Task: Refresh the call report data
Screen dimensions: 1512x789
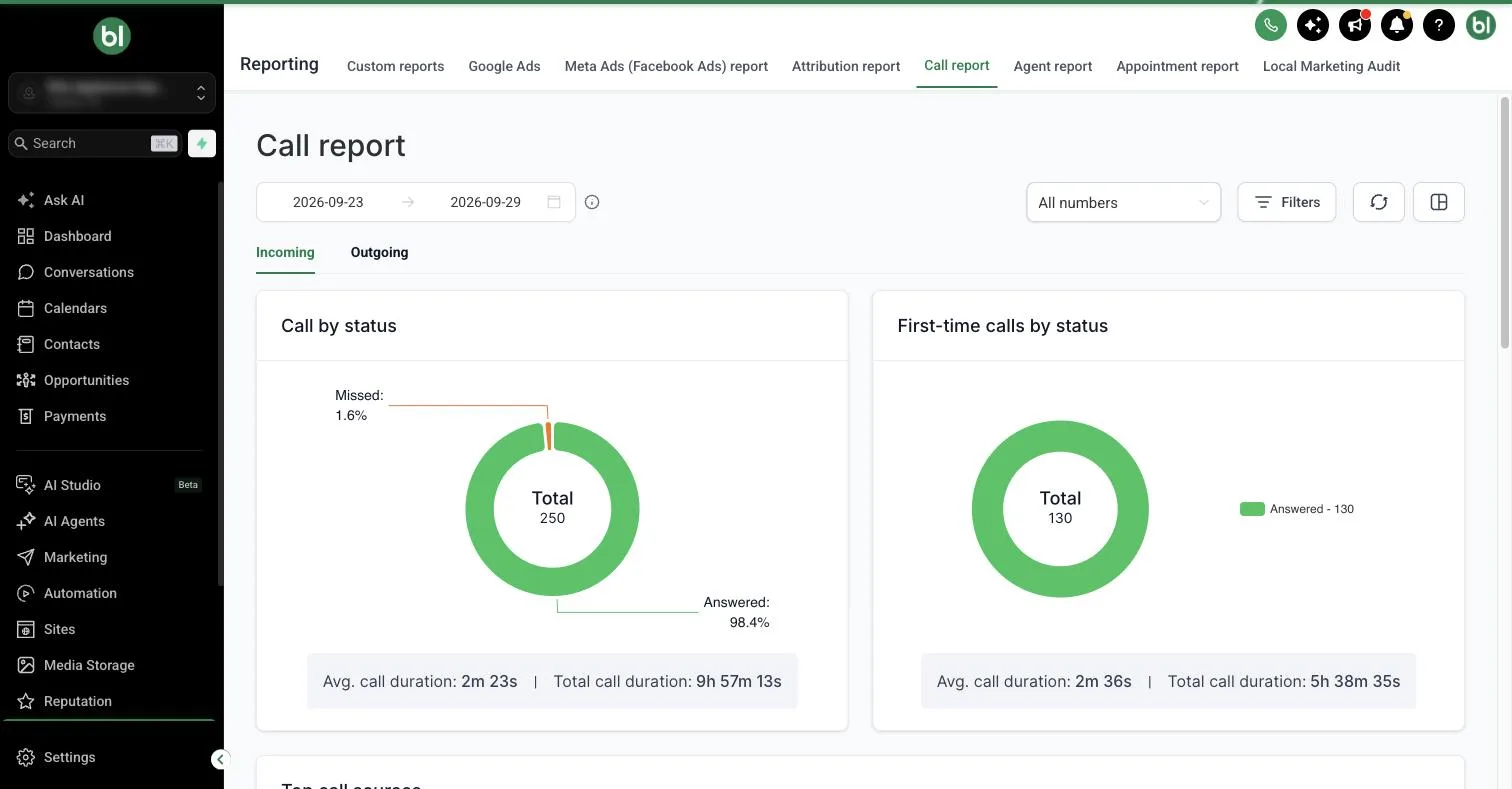Action: pyautogui.click(x=1379, y=202)
